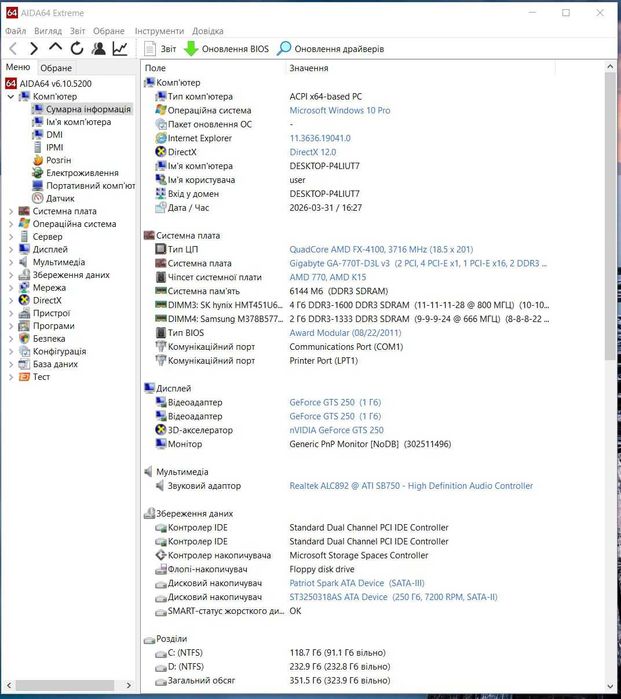Refresh the current page
Screen dimensions: 621x699
pos(77,48)
